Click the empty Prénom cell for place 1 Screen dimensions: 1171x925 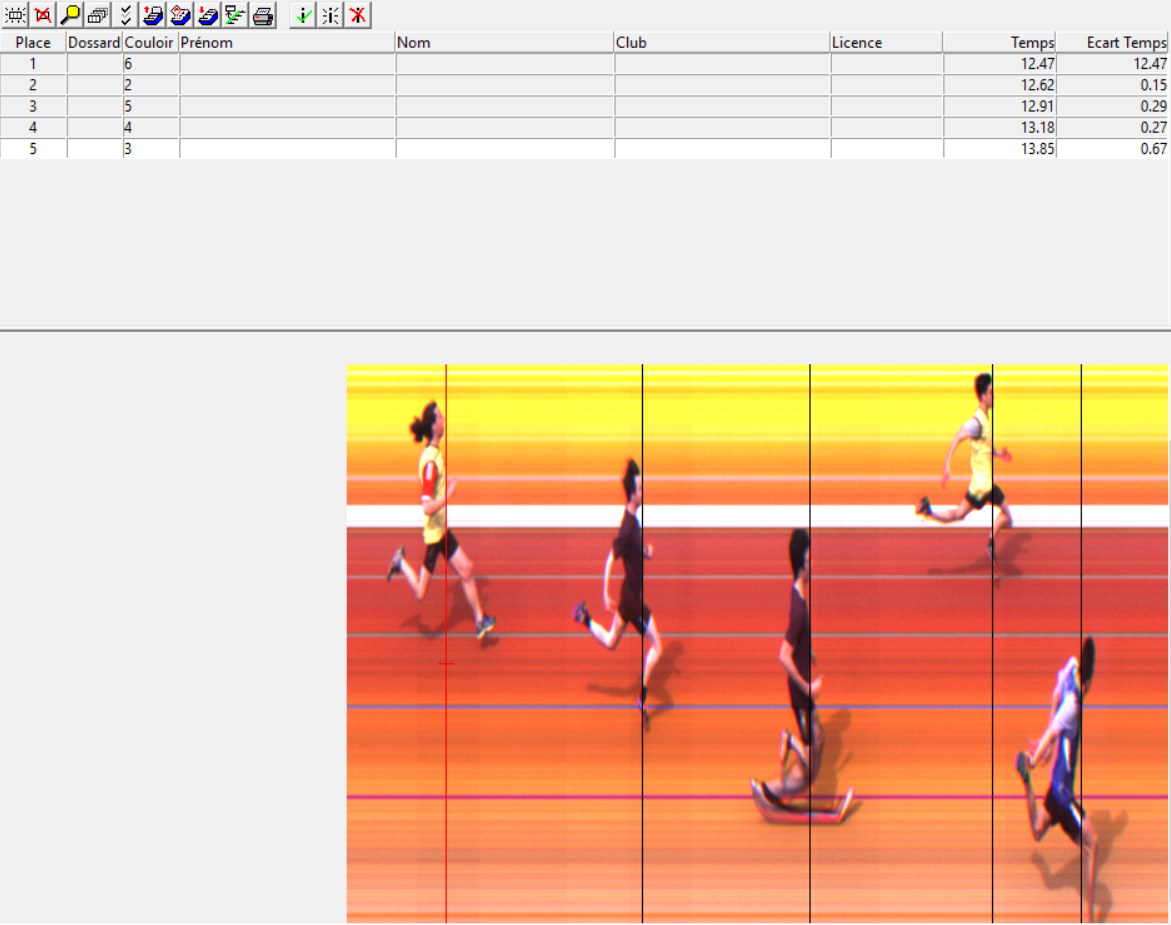(x=288, y=64)
